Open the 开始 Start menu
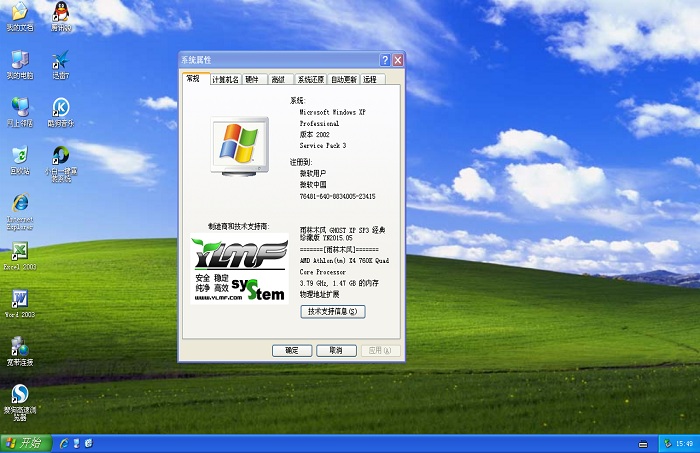 (x=24, y=442)
